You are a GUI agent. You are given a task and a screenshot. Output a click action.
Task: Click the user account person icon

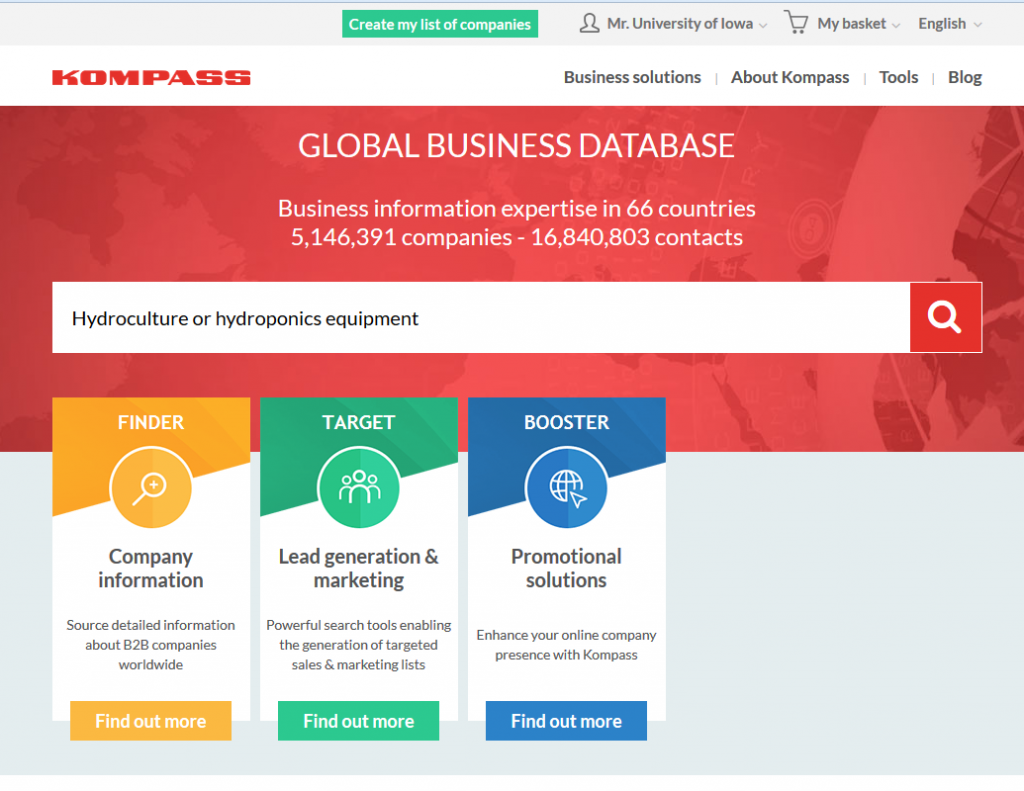[590, 22]
